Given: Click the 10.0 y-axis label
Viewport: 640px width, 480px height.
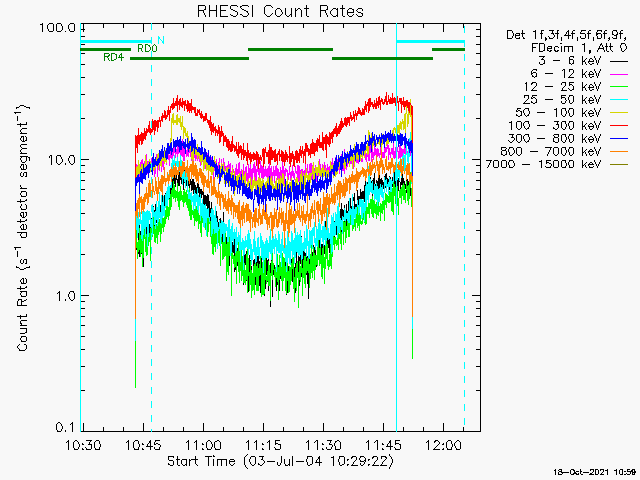Looking at the screenshot, I should [x=62, y=160].
